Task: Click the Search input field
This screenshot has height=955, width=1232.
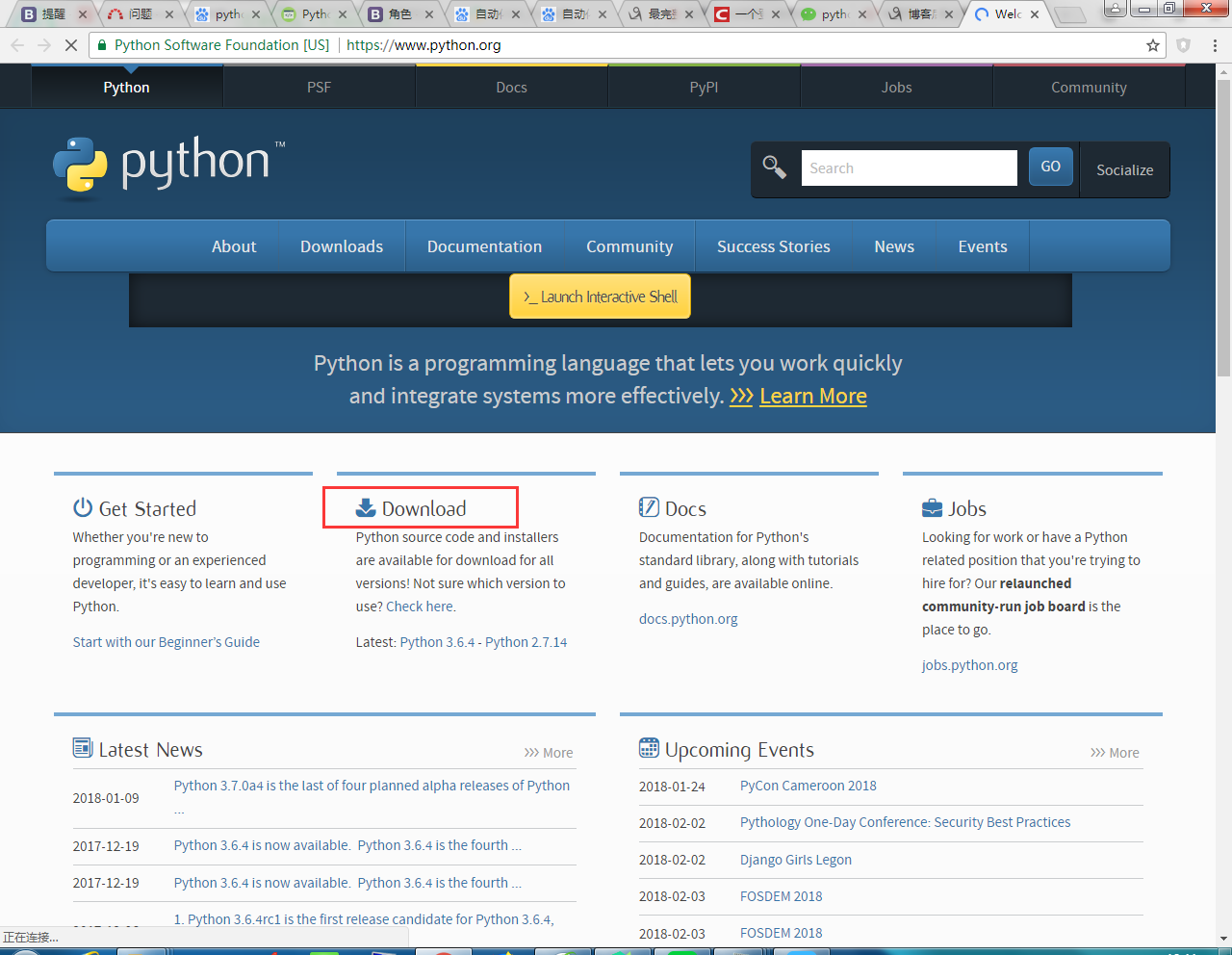Action: click(x=910, y=168)
